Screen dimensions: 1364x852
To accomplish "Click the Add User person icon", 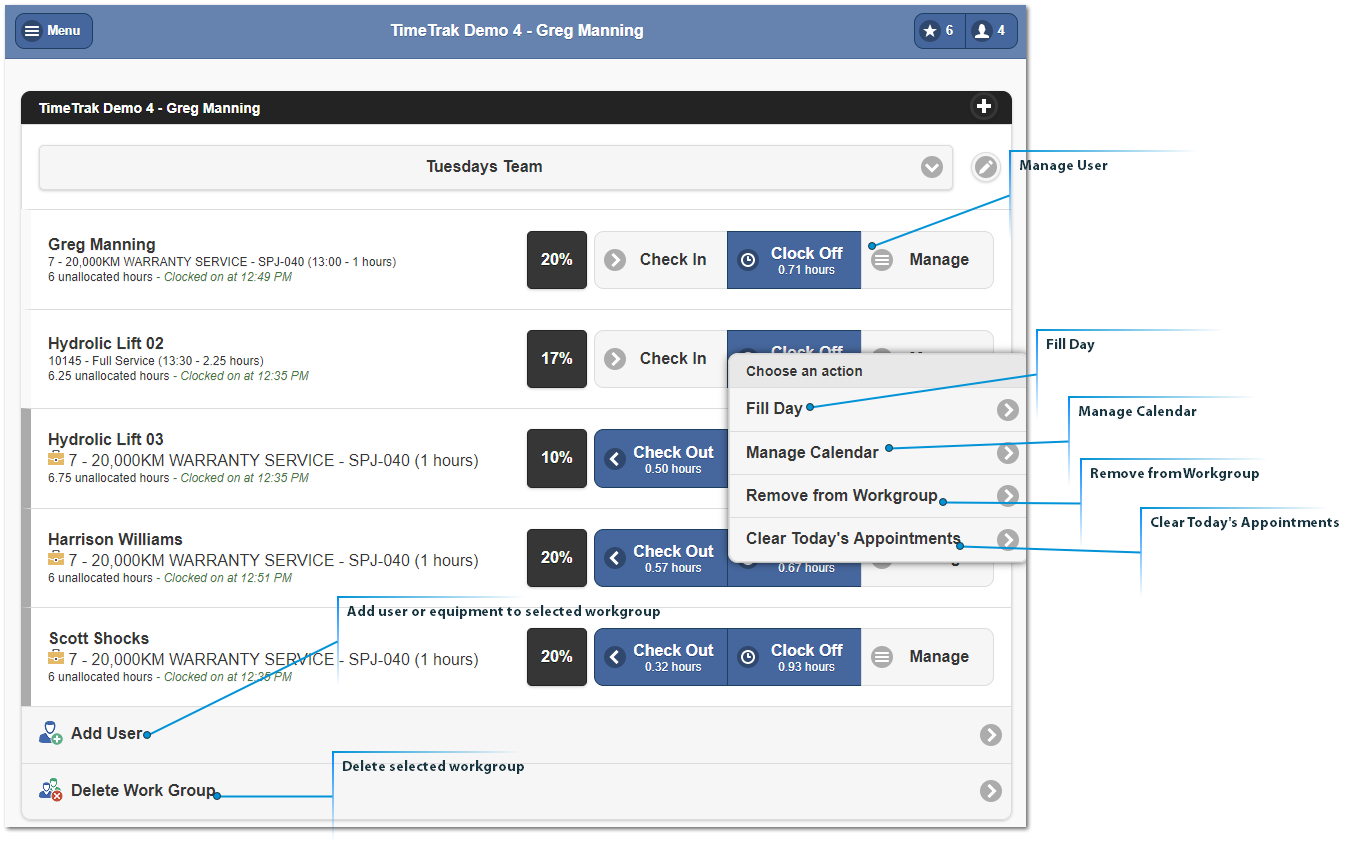I will (x=51, y=733).
